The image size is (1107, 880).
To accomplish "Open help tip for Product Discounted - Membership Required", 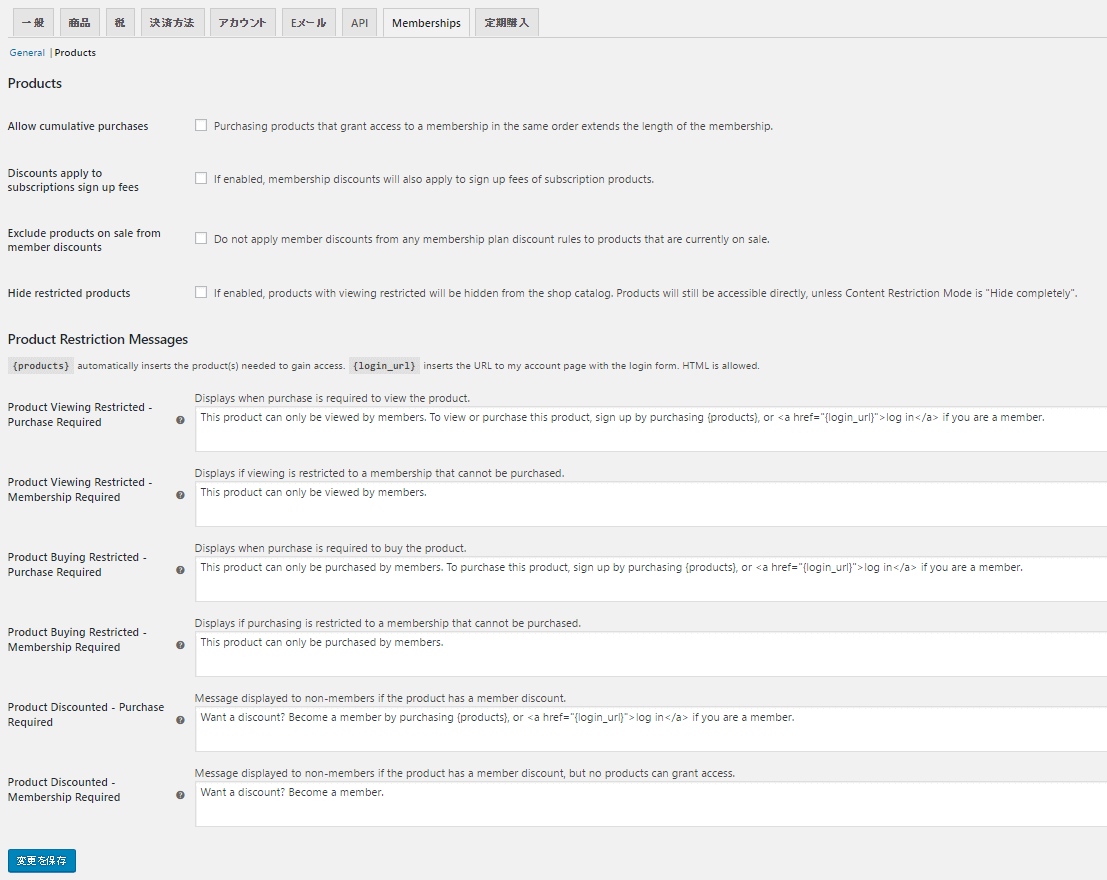I will click(x=180, y=795).
